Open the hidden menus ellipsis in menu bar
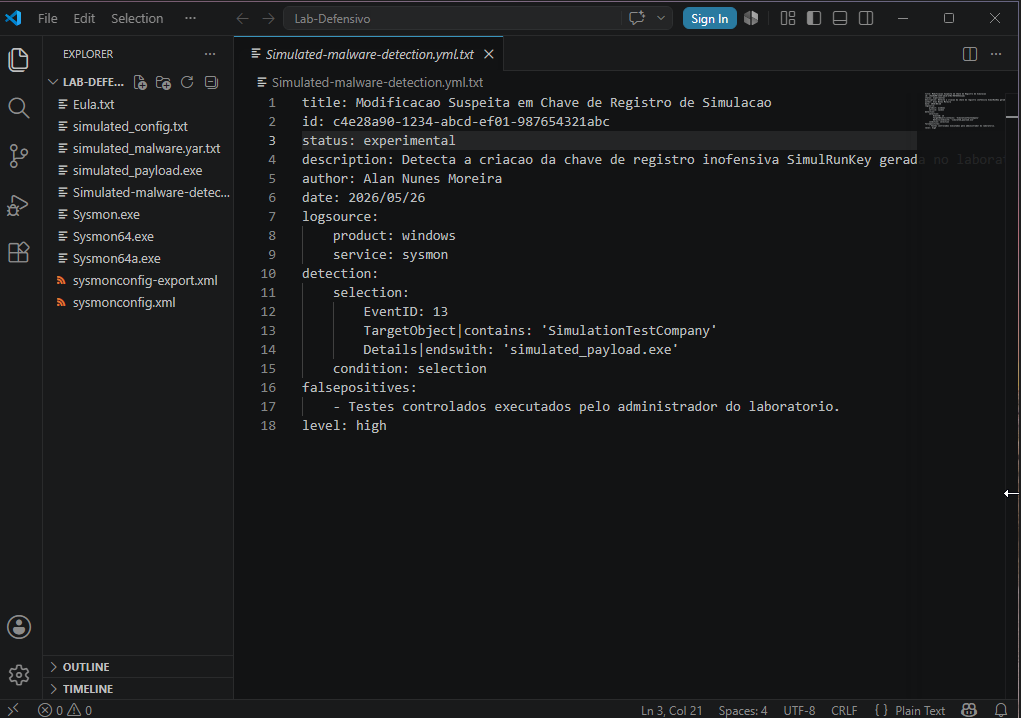Image resolution: width=1021 pixels, height=718 pixels. click(190, 18)
